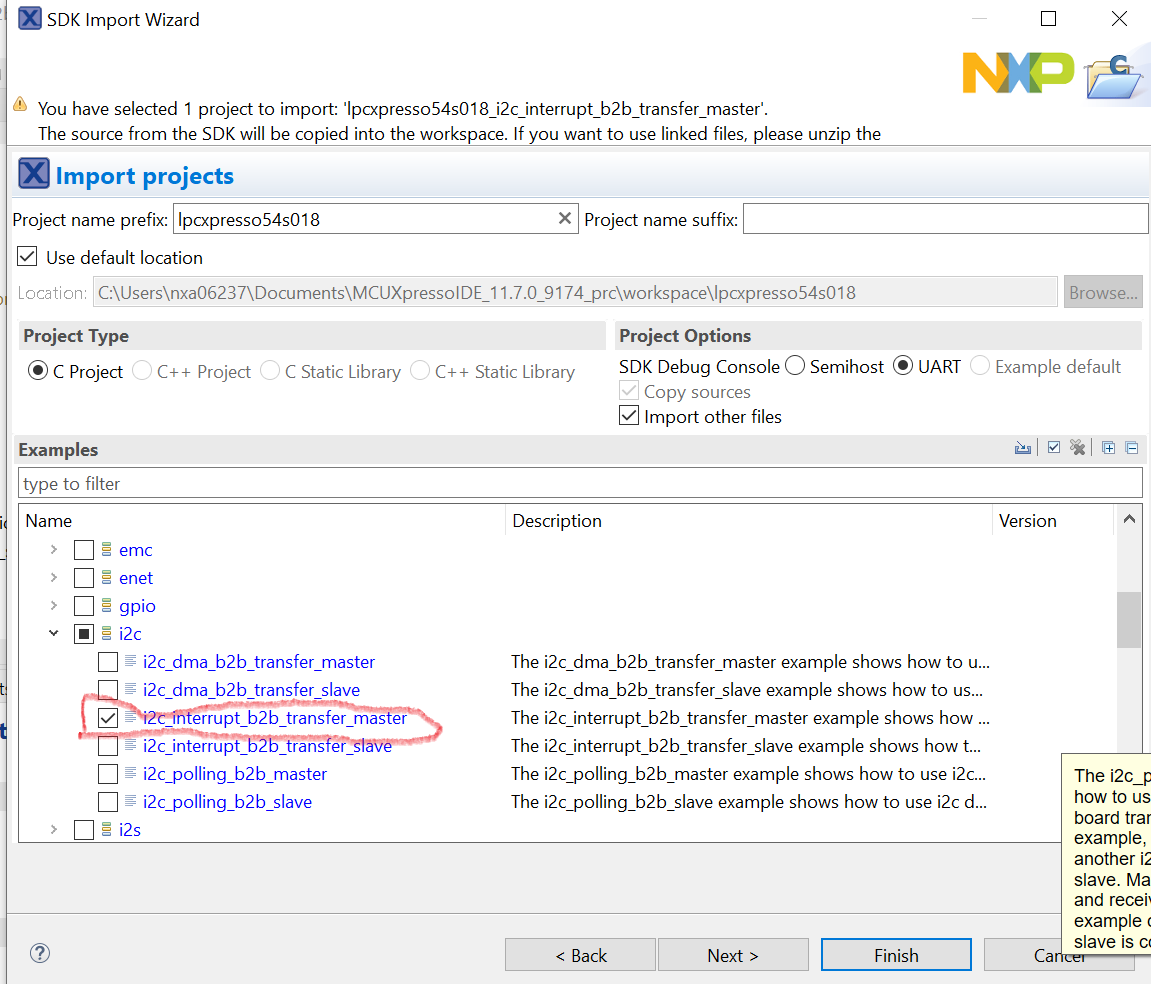Open help via the question mark icon
The height and width of the screenshot is (984, 1151).
point(40,953)
